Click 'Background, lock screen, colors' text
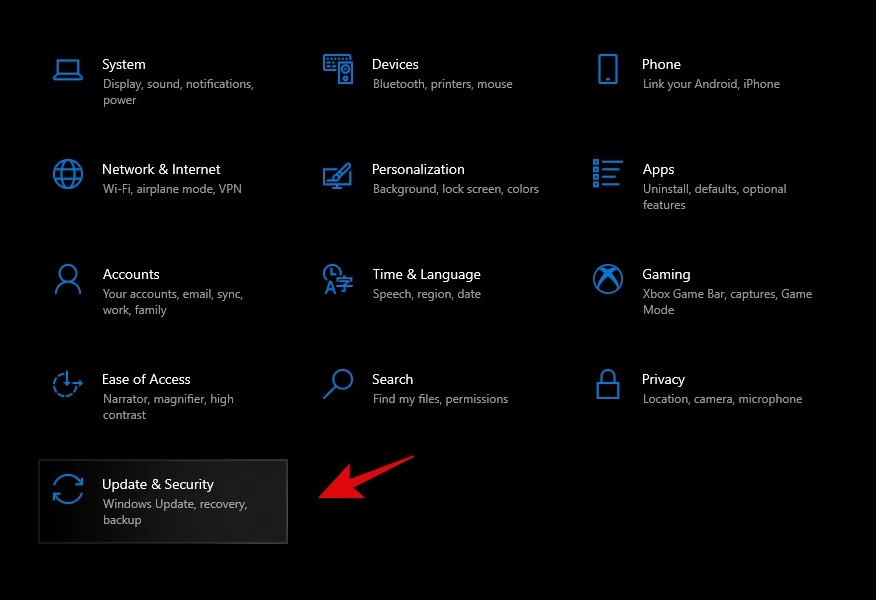 point(456,189)
